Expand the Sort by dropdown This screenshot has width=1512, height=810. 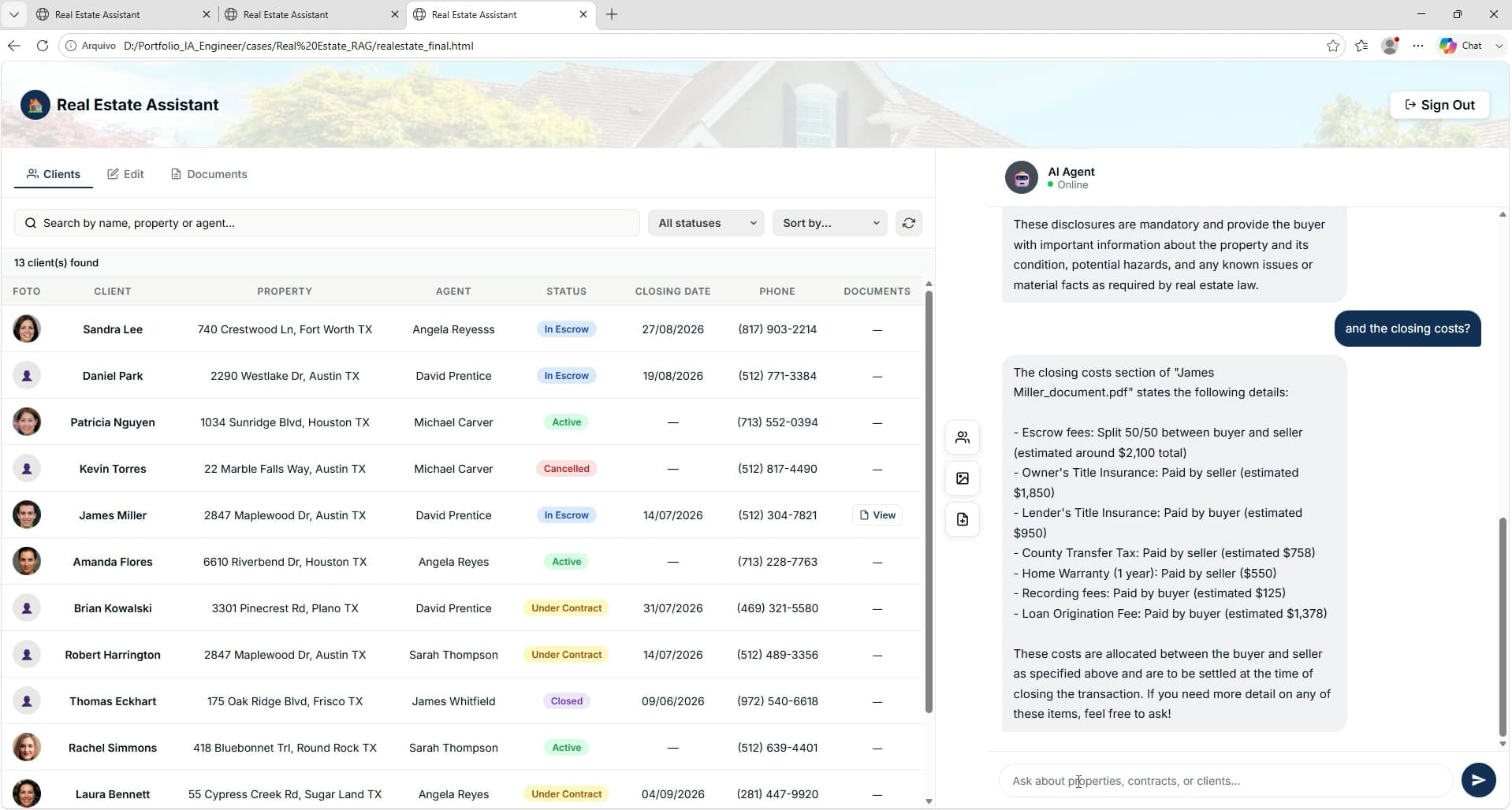[x=830, y=223]
